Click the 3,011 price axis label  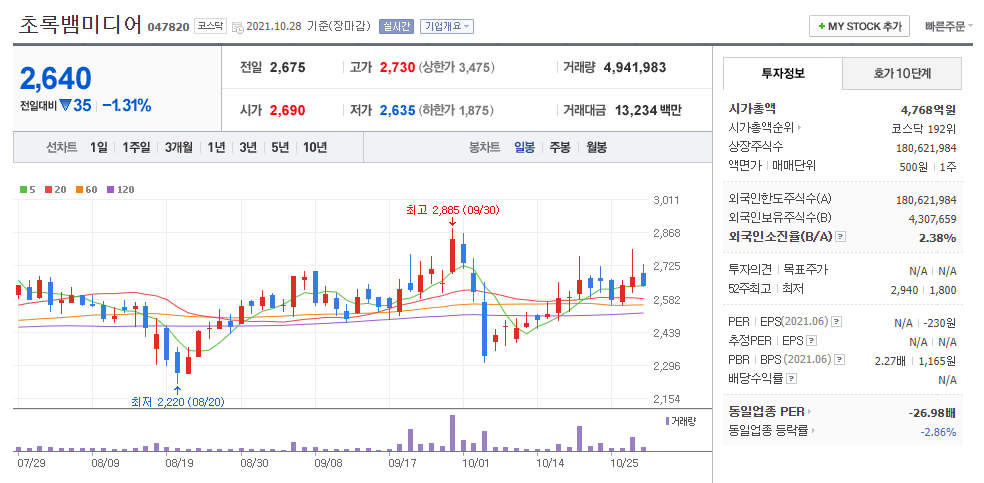(x=666, y=200)
